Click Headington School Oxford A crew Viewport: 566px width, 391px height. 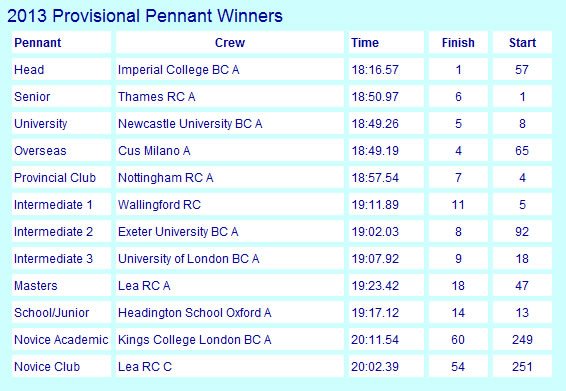pyautogui.click(x=230, y=313)
